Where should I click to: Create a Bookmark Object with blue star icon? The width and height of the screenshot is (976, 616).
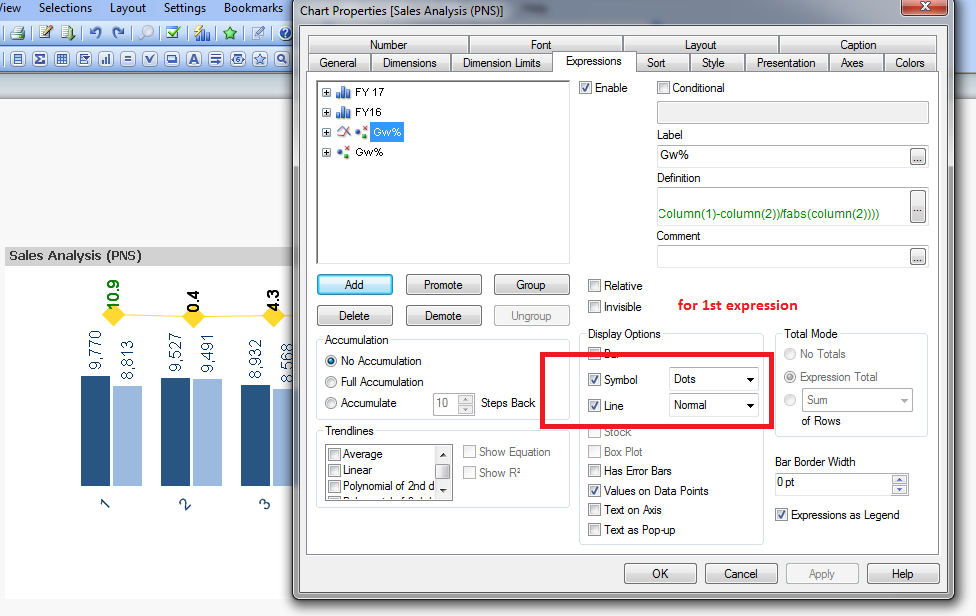260,59
